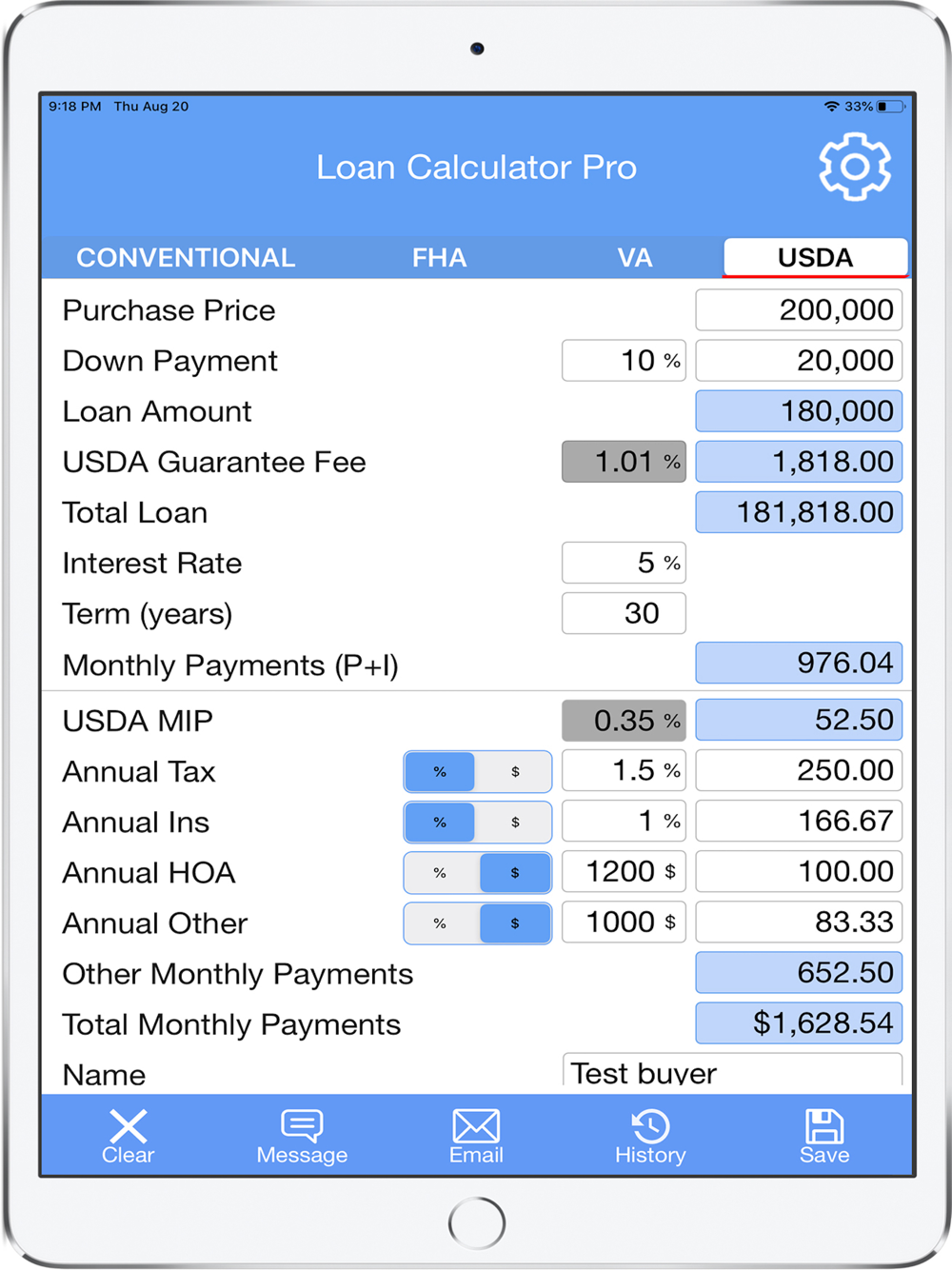Screen dimensions: 952x1270
Task: Tap the Clear X icon
Action: tap(128, 1126)
